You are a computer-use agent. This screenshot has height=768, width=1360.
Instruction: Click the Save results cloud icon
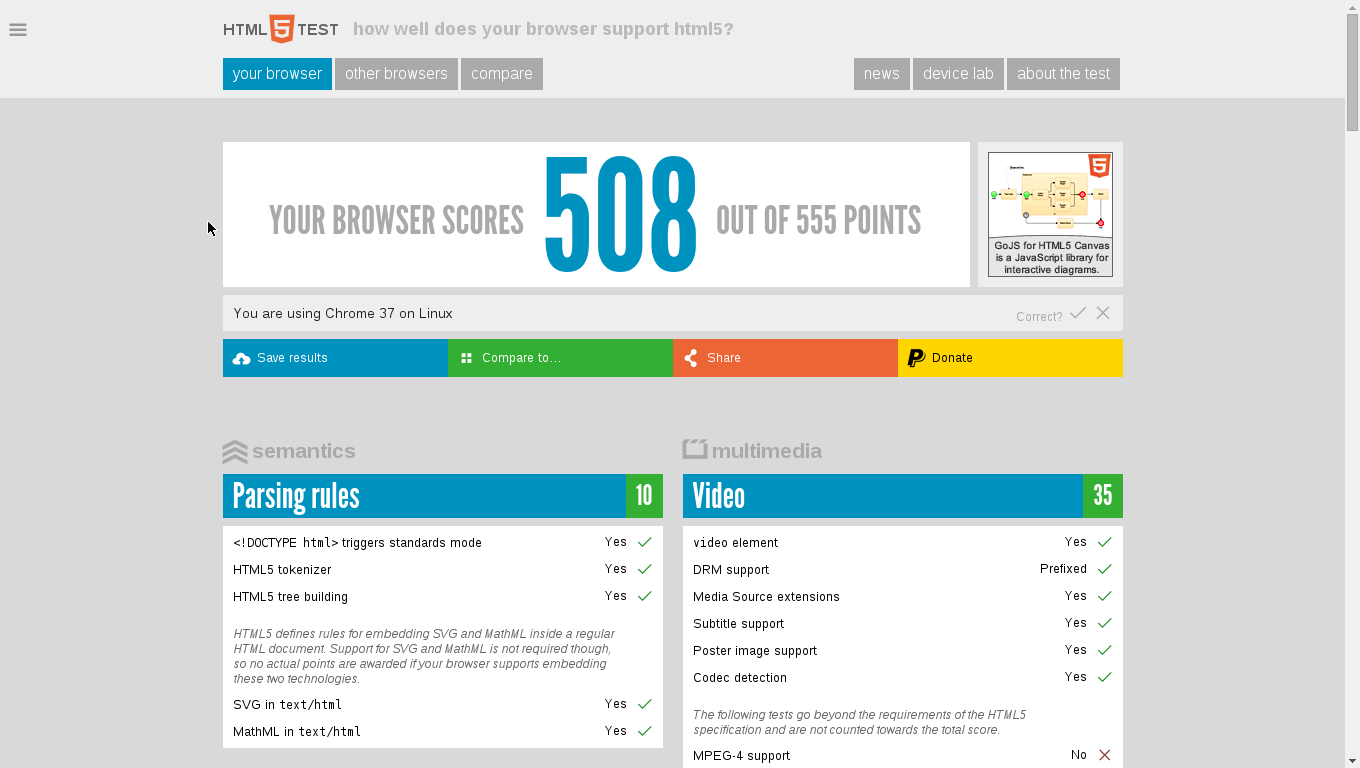pyautogui.click(x=241, y=358)
